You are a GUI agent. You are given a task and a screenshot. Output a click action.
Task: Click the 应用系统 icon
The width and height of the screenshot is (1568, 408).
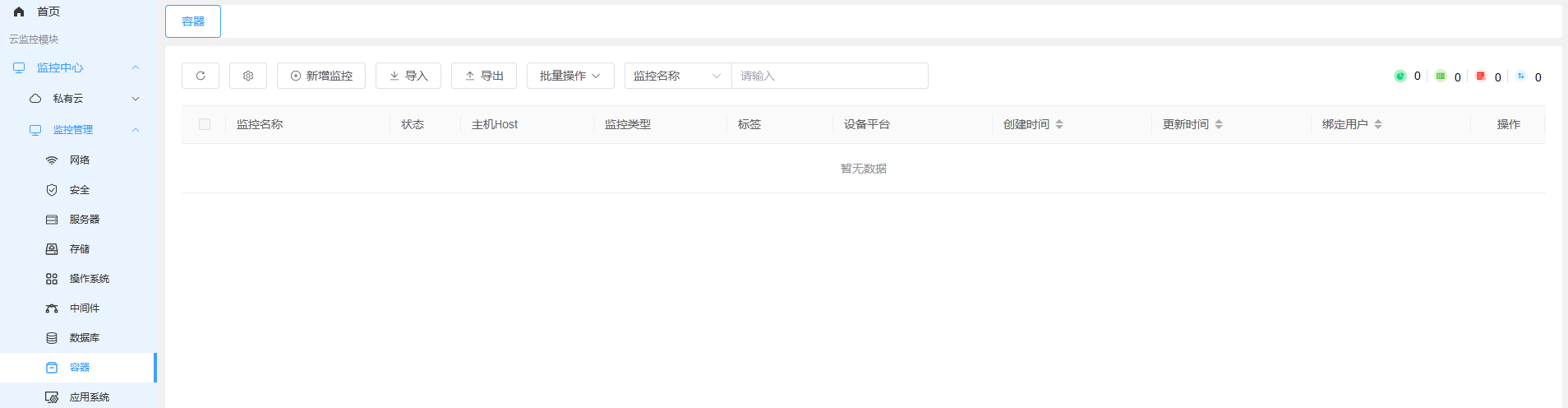coord(52,397)
